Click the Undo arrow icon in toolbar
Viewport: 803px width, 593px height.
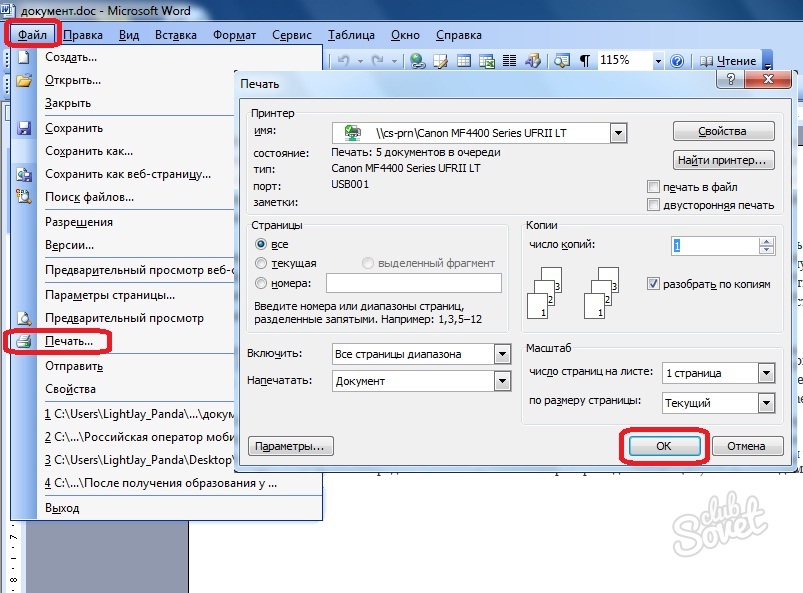[x=344, y=61]
